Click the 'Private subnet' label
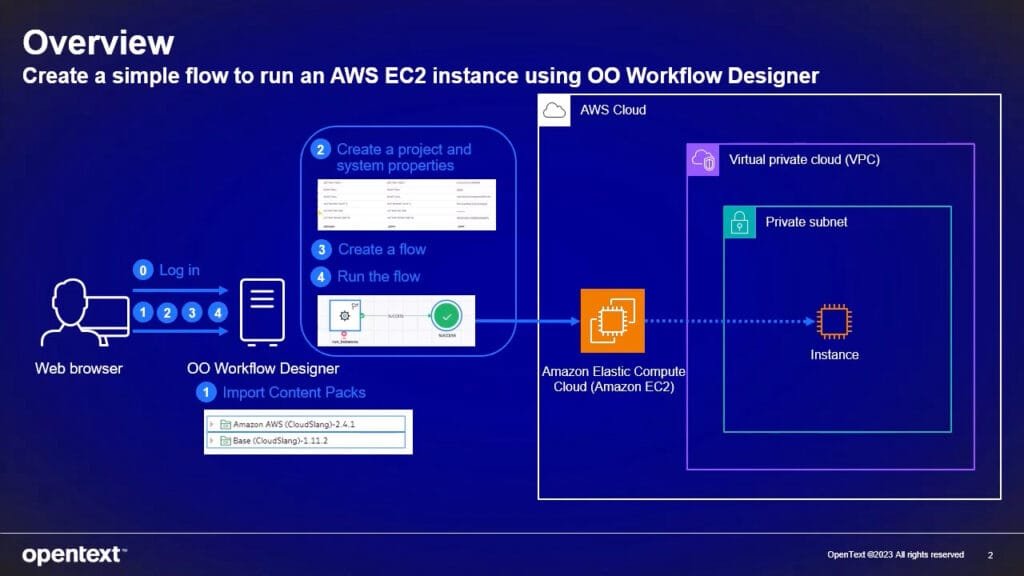Screen dimensions: 1024x576 click(x=807, y=222)
